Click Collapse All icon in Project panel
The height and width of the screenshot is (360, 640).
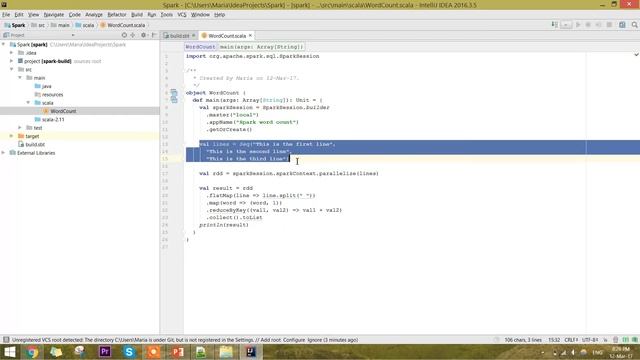(x=133, y=35)
